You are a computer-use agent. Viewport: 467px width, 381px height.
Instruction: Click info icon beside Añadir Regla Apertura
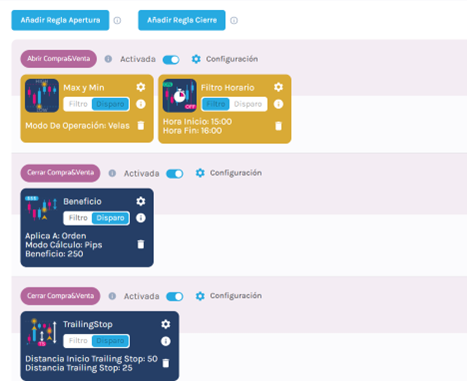coord(117,20)
